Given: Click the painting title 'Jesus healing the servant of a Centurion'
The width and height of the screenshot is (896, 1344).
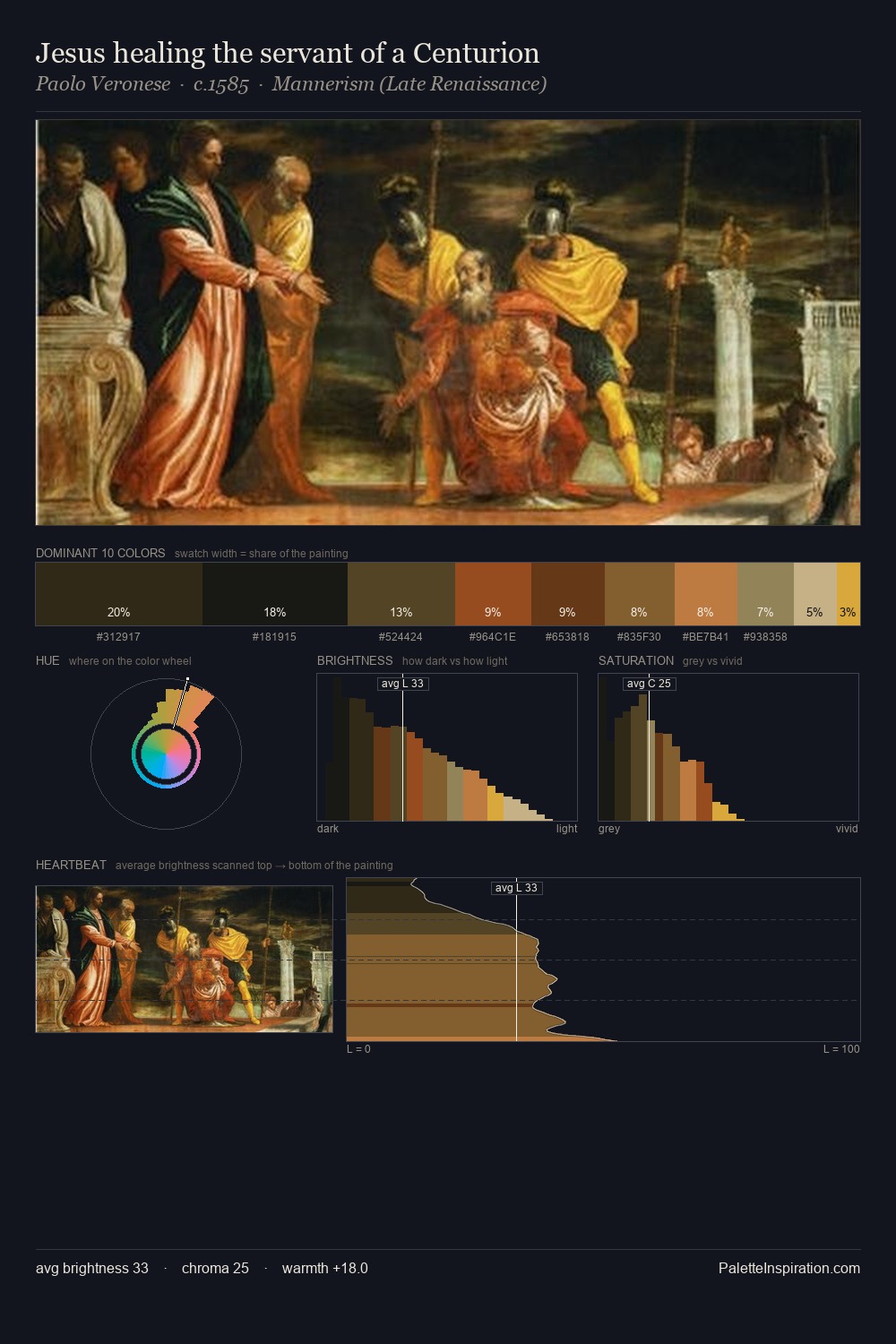Looking at the screenshot, I should (x=288, y=54).
